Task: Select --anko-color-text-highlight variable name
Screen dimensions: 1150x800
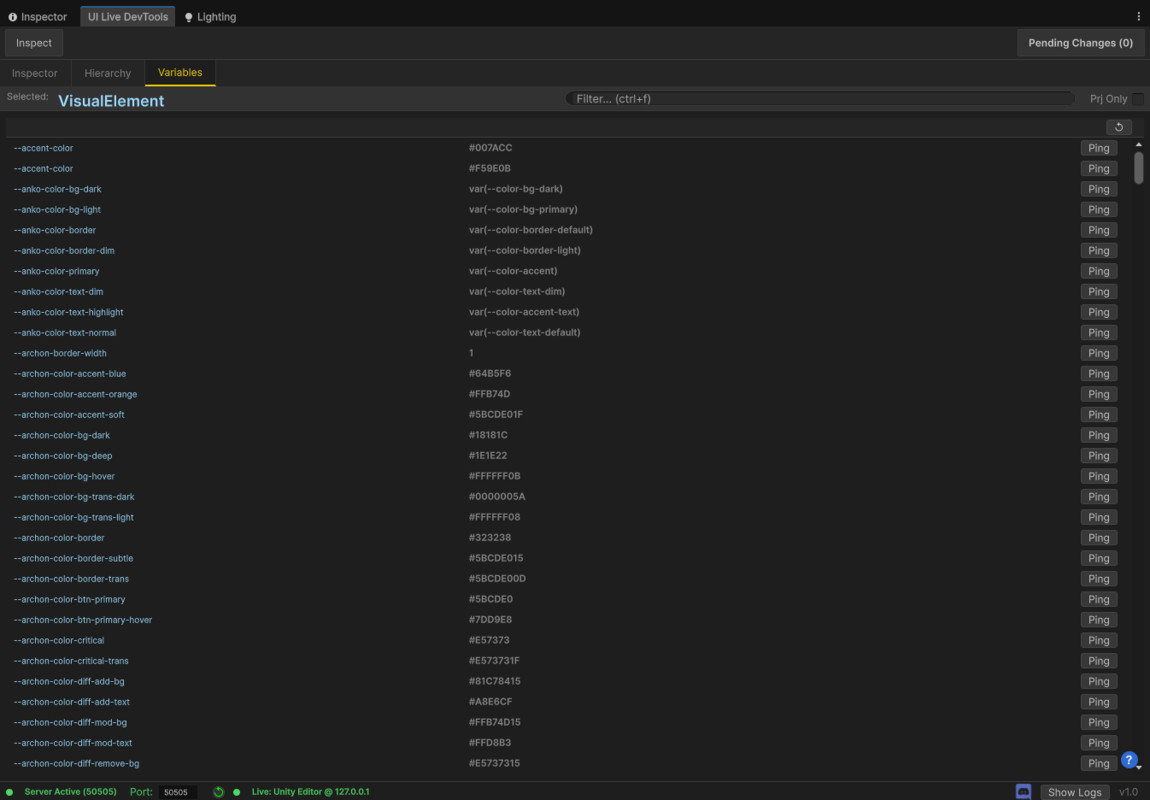Action: [x=68, y=312]
